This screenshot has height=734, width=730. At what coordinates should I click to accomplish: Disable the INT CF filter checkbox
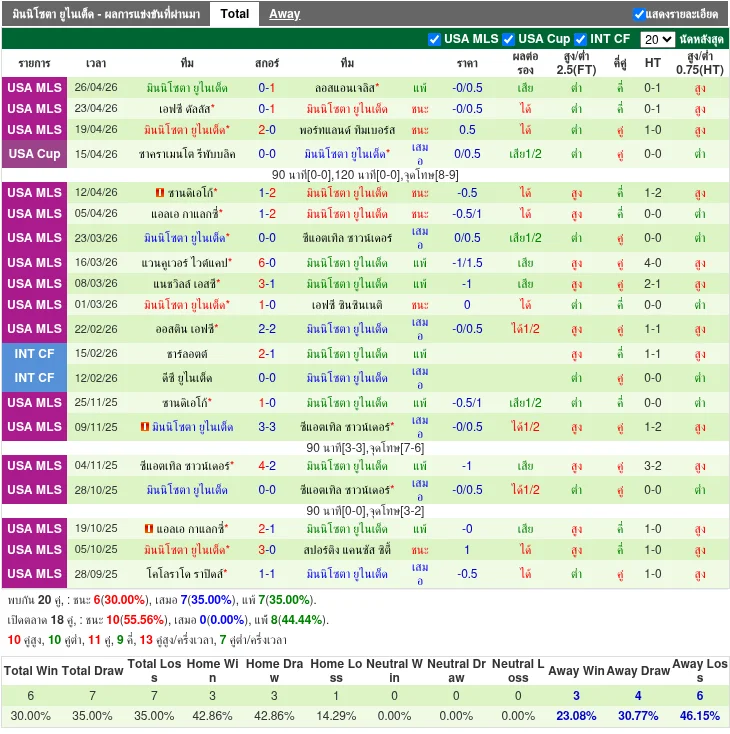(580, 39)
